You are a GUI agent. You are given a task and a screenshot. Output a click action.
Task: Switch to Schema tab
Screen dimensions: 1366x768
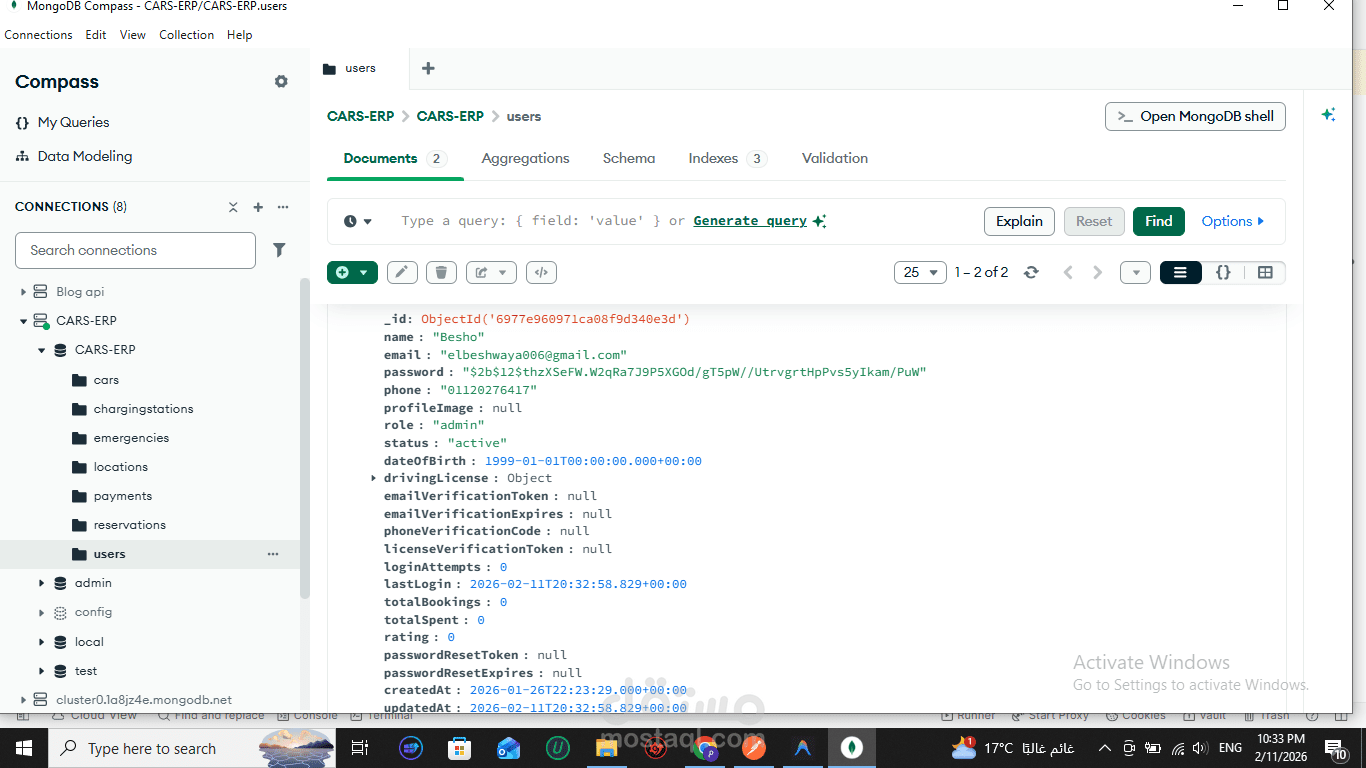[629, 158]
